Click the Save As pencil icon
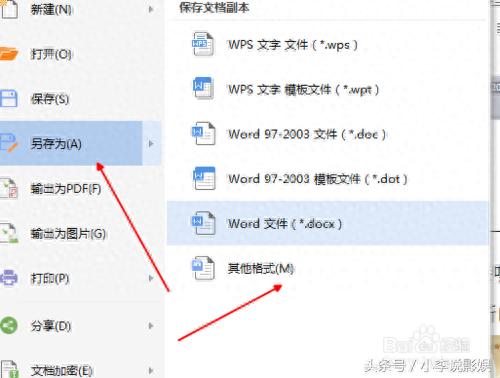500x378 pixels. click(9, 143)
